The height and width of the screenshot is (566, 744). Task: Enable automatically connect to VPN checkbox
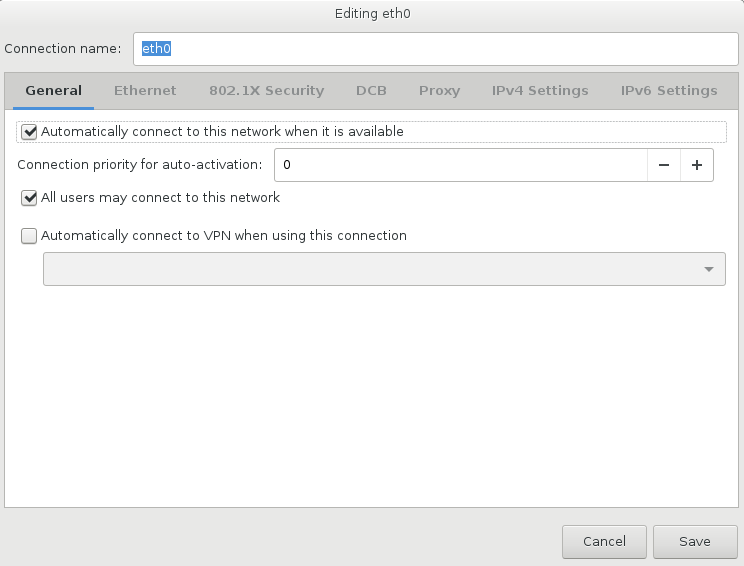29,236
